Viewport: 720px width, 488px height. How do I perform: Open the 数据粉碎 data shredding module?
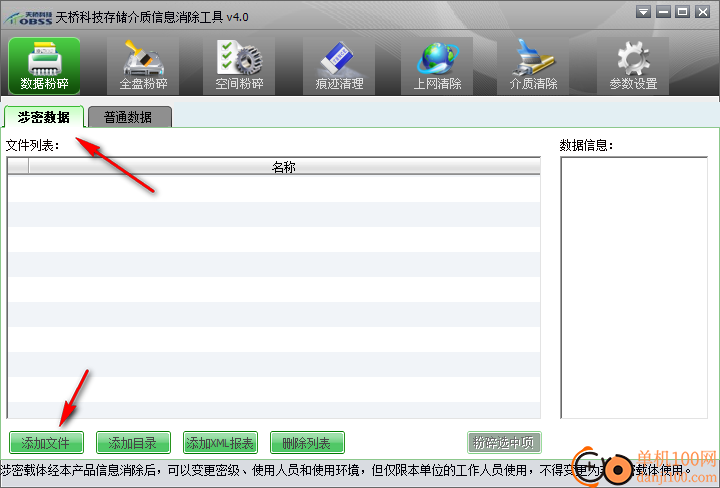[x=44, y=66]
